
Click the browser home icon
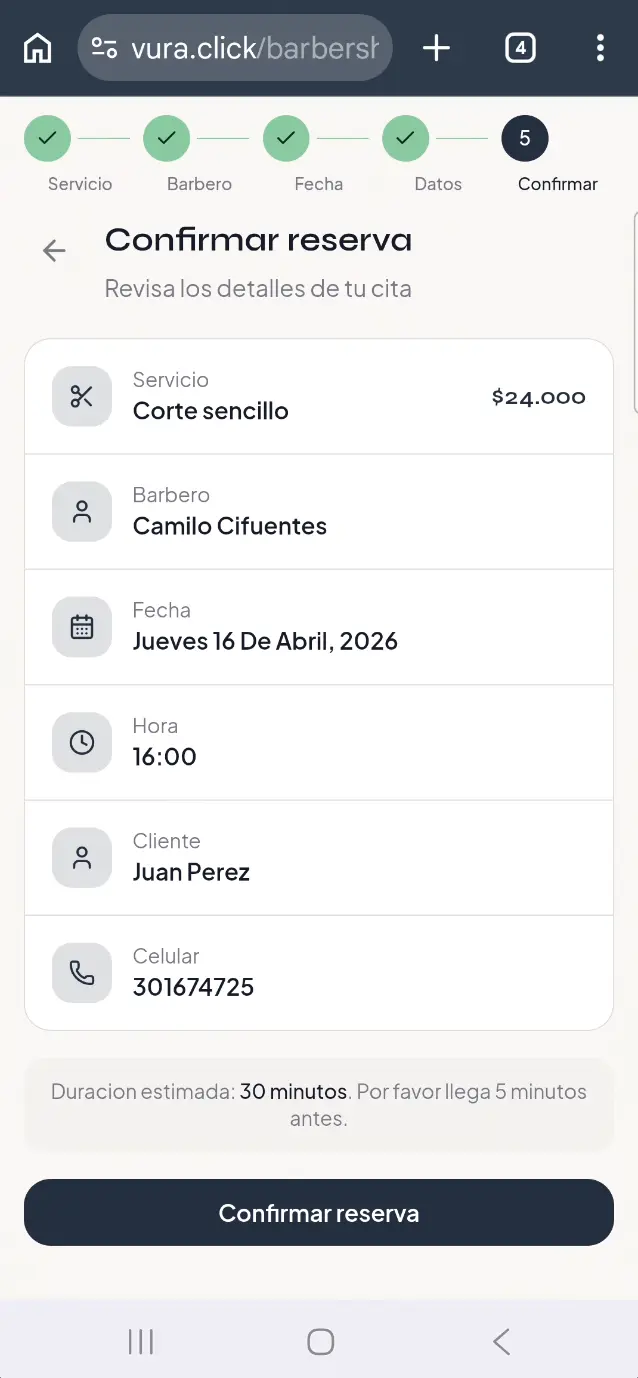tap(37, 47)
